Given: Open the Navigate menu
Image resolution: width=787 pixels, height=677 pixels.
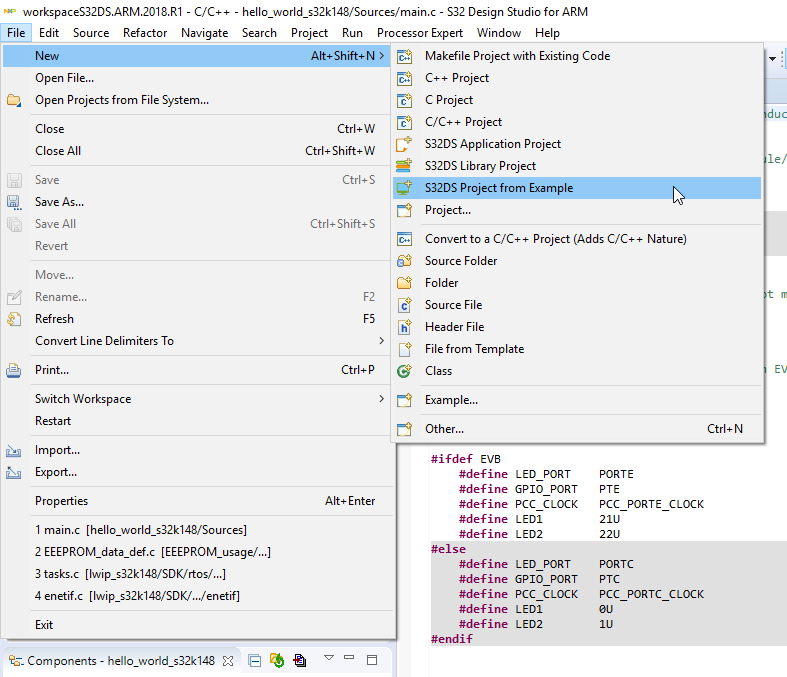Looking at the screenshot, I should [205, 33].
